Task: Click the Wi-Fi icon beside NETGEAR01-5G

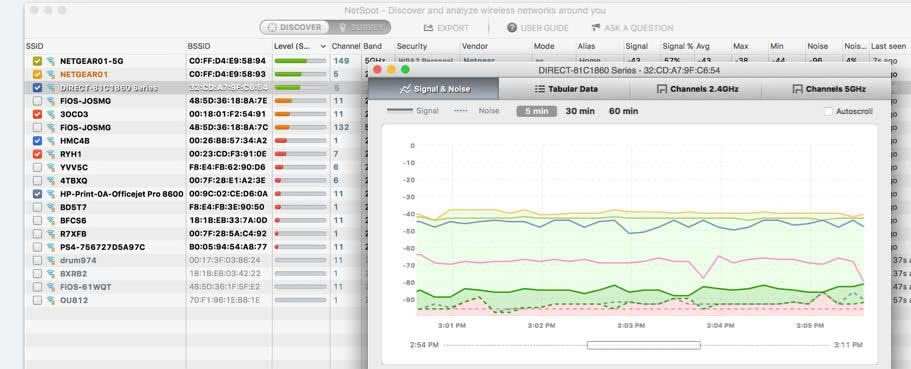Action: pyautogui.click(x=50, y=61)
